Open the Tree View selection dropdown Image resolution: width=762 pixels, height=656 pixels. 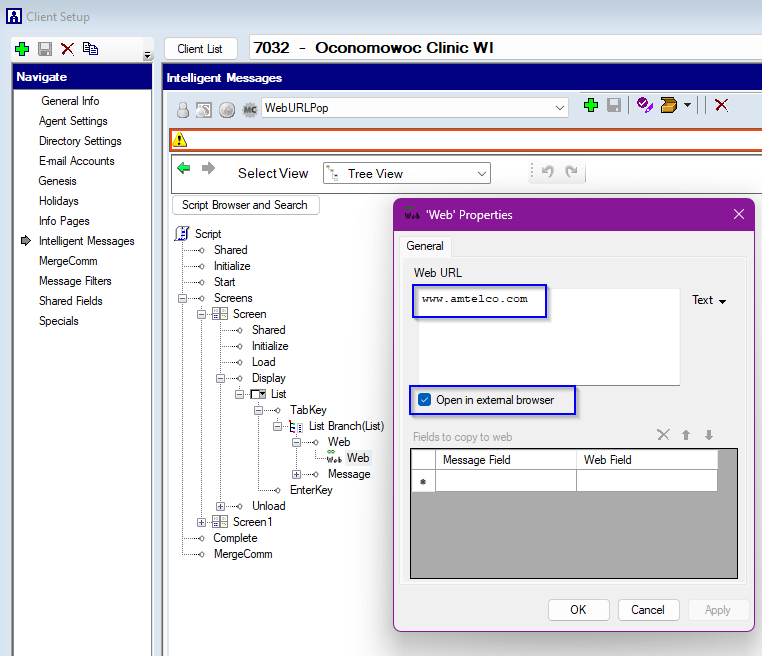click(x=482, y=173)
